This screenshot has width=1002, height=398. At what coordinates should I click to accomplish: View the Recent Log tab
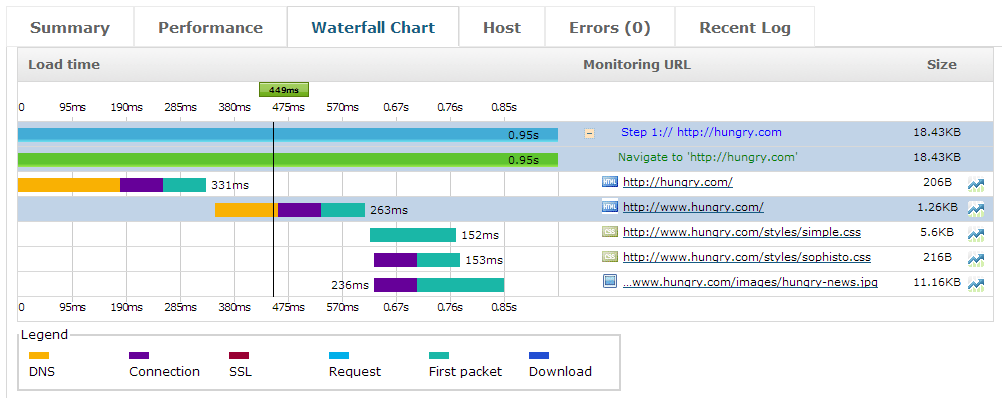point(744,28)
